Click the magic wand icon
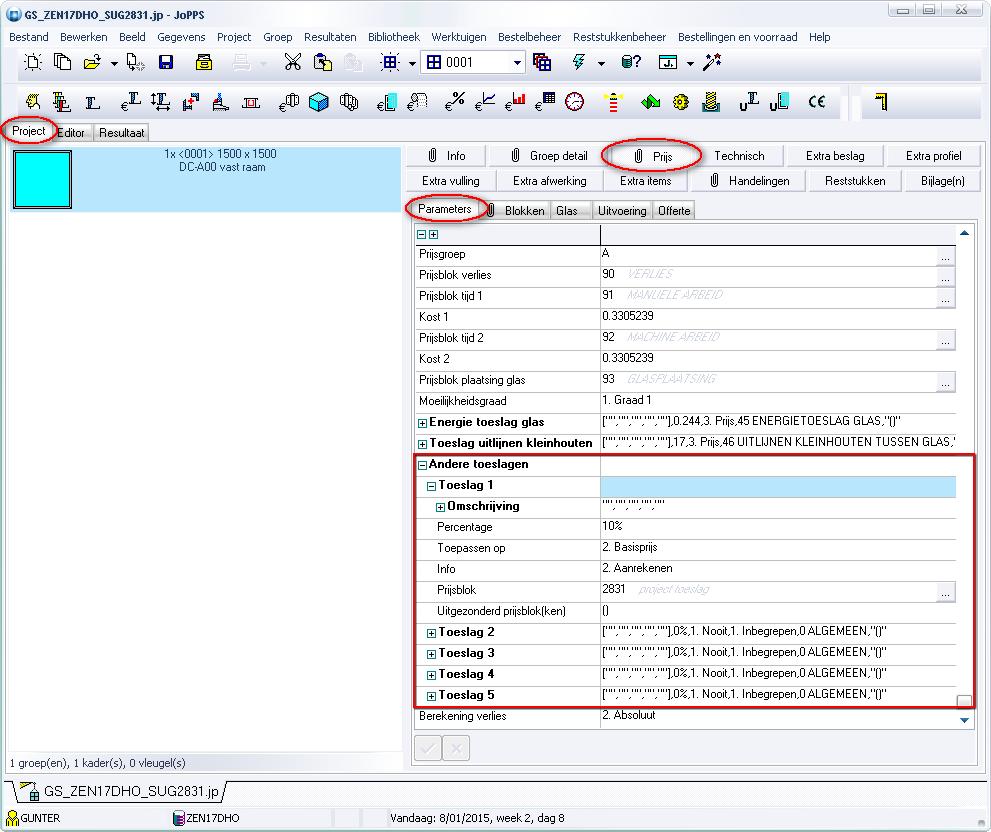Image resolution: width=991 pixels, height=832 pixels. point(712,62)
